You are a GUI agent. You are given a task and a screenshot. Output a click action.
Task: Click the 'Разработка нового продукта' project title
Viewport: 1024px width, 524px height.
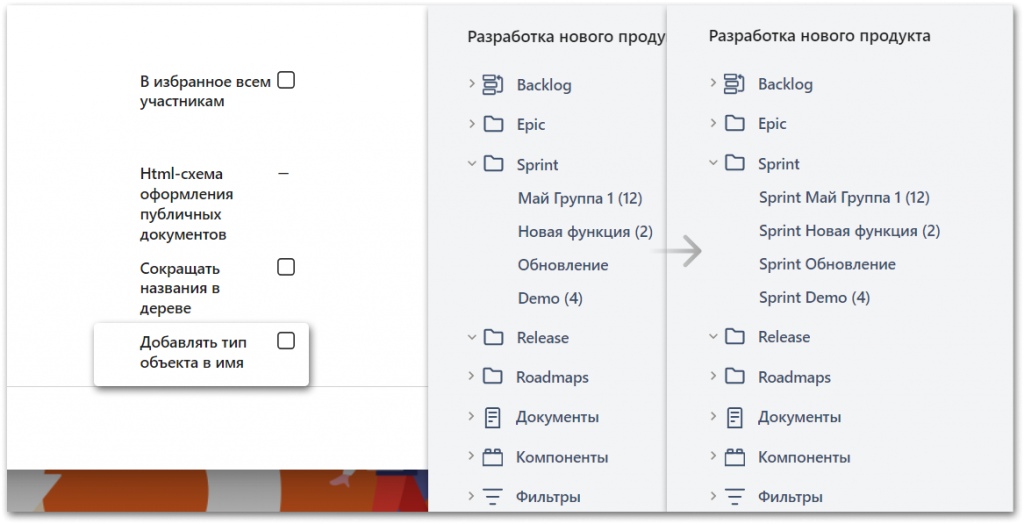click(819, 36)
